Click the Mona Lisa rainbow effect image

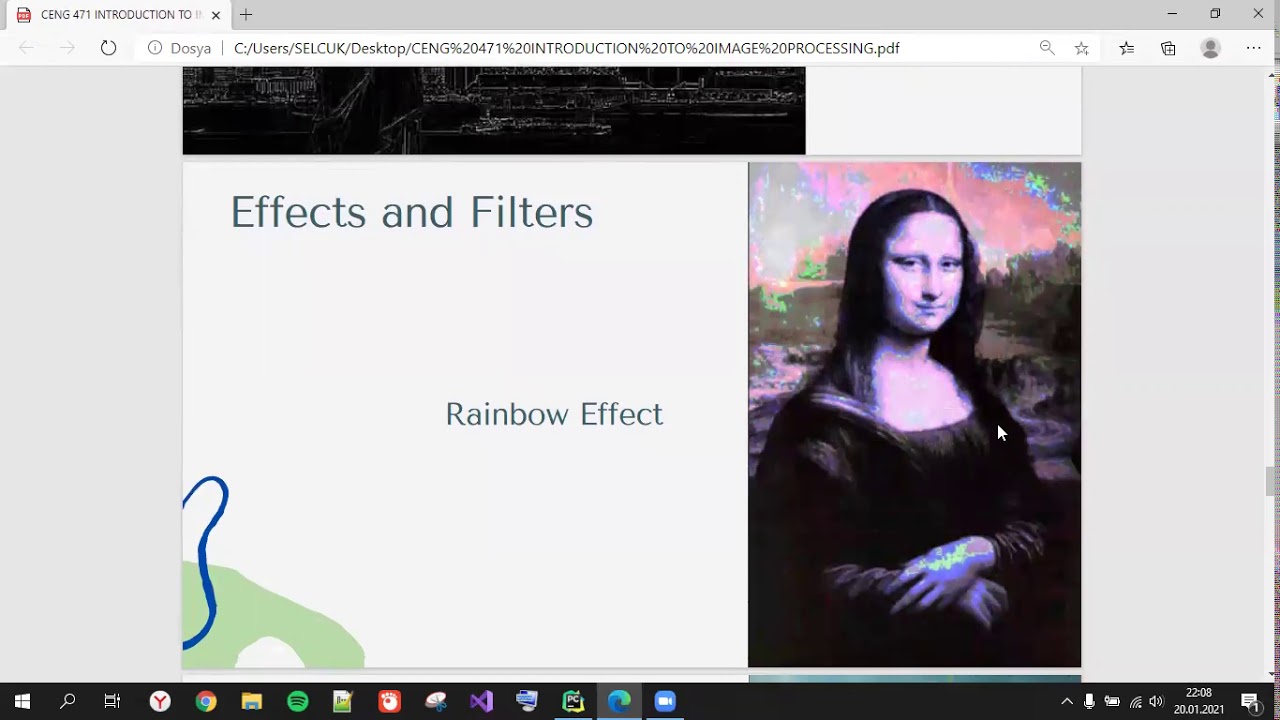(x=914, y=414)
